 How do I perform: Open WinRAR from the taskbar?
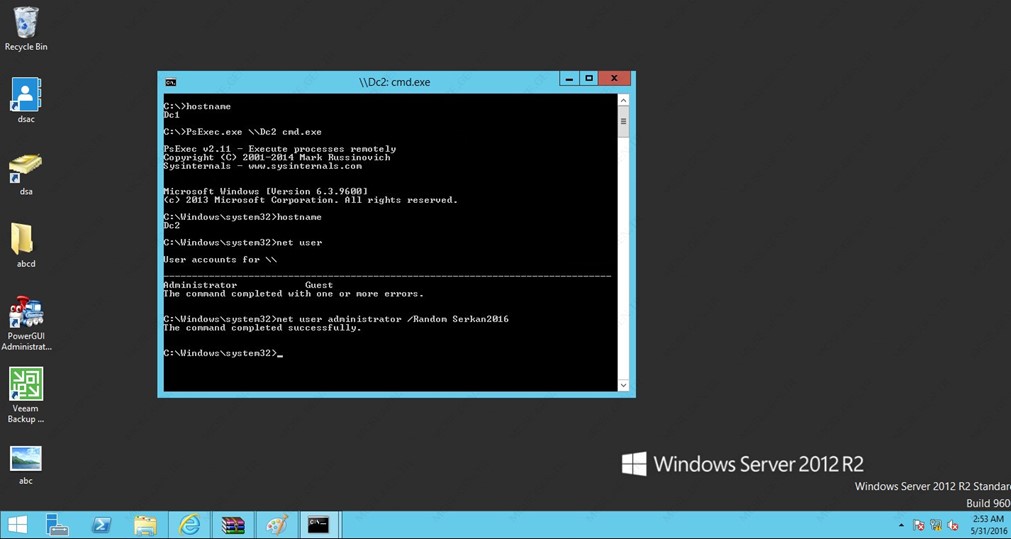[x=233, y=525]
